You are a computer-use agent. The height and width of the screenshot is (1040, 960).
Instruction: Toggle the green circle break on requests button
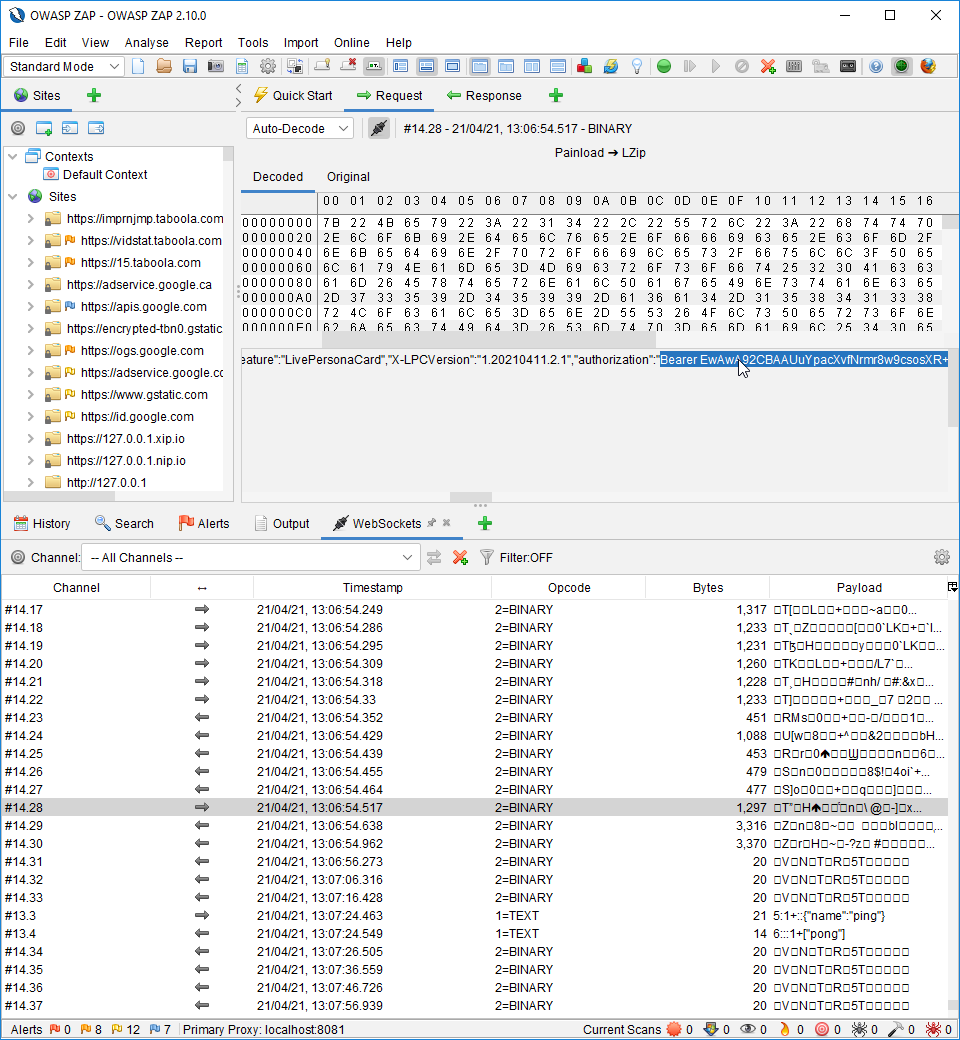(x=663, y=66)
